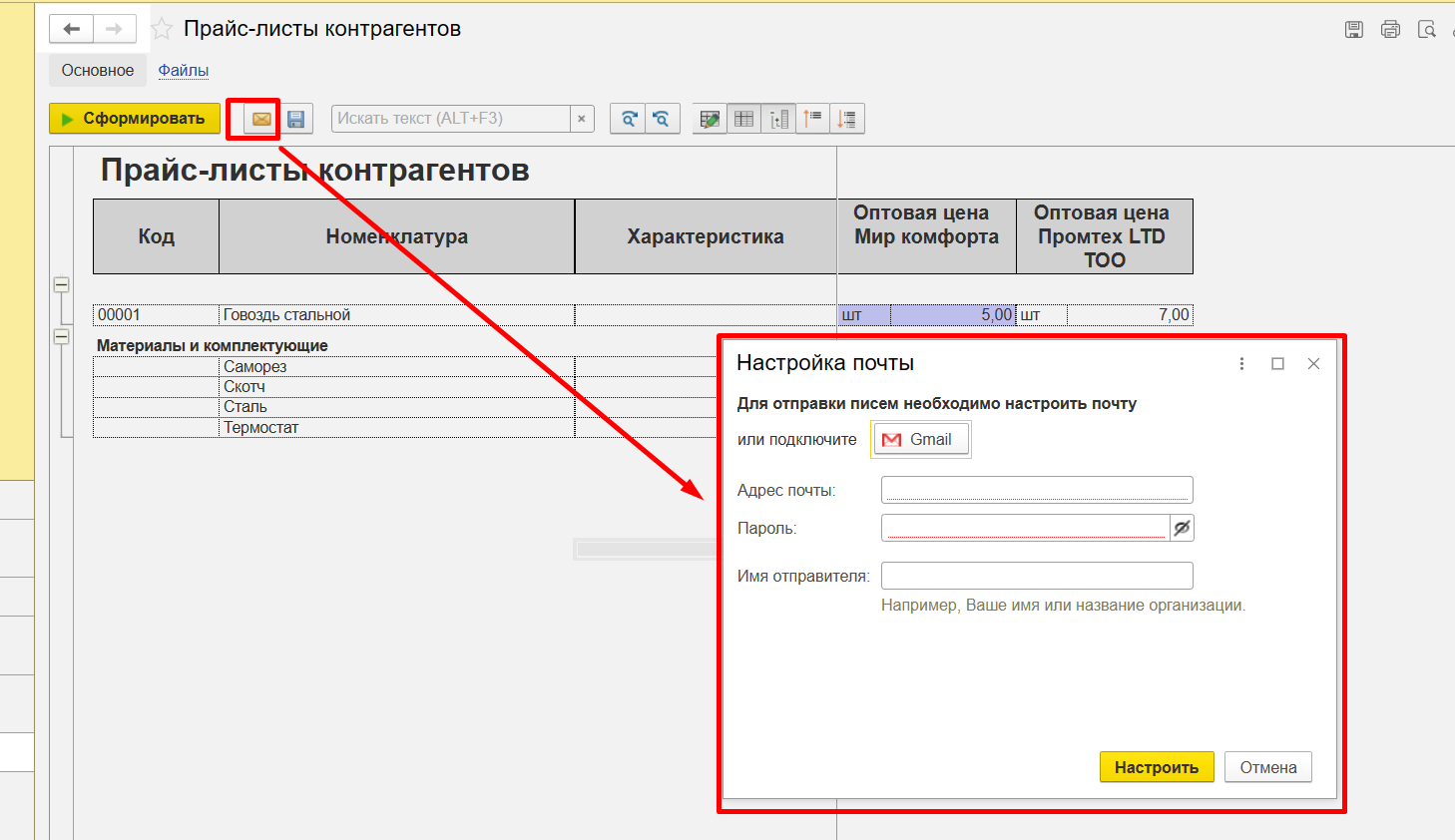Switch to the Файлы tab

click(184, 71)
